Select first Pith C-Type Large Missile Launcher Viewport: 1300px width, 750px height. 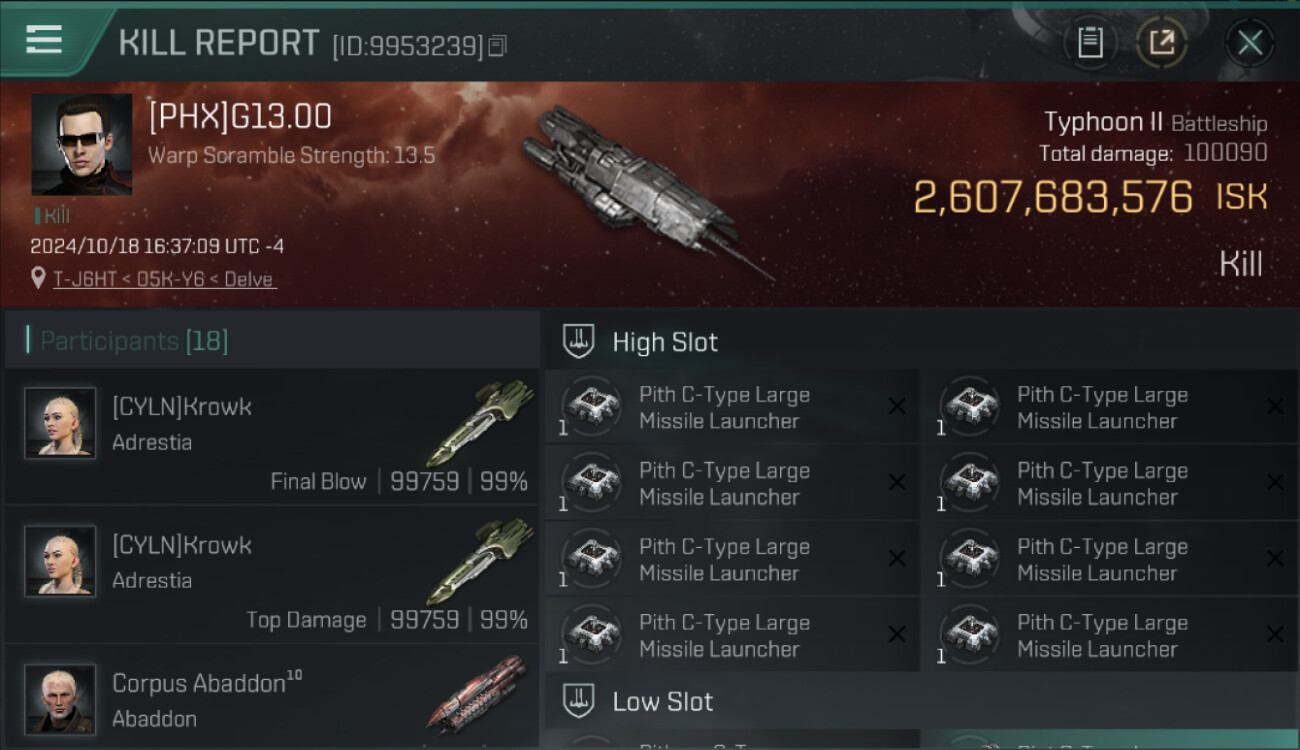tap(724, 407)
